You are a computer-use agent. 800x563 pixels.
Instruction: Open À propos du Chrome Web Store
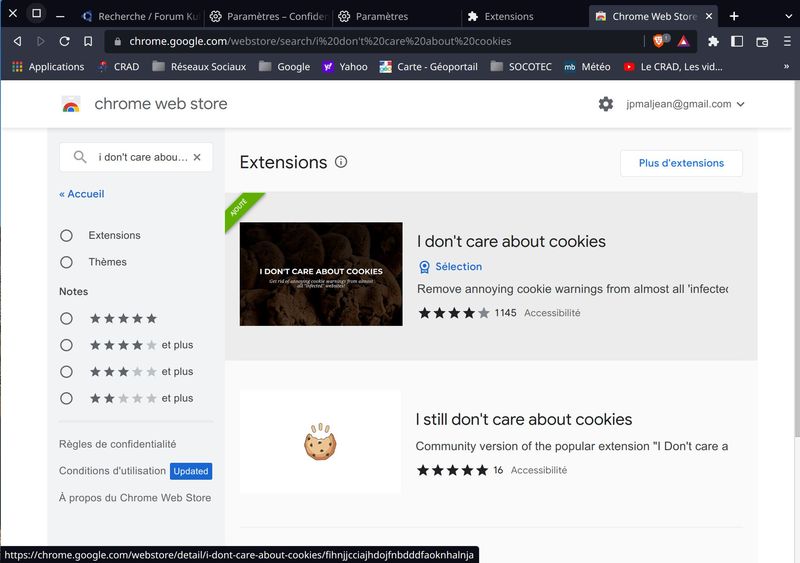pos(135,498)
